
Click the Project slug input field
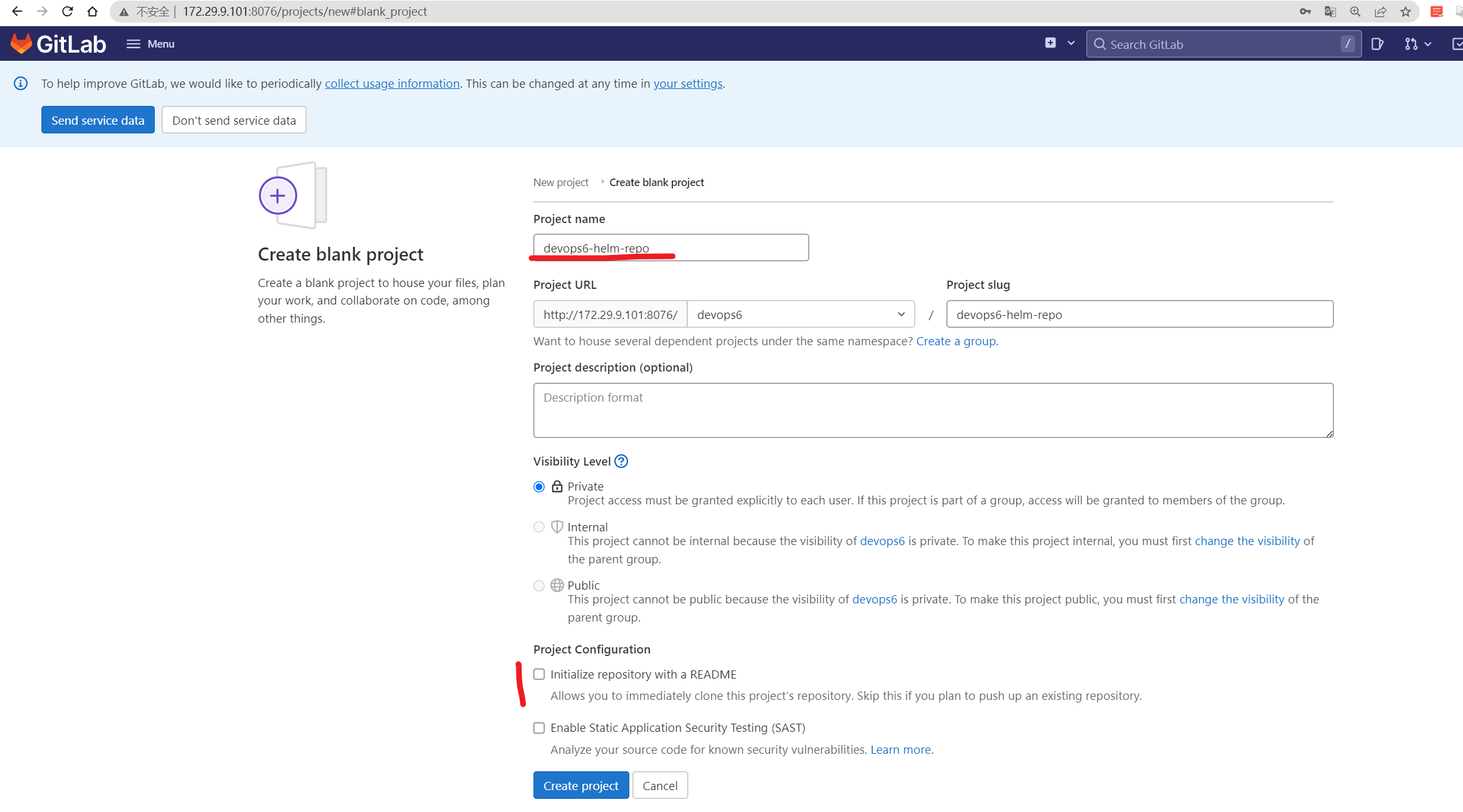coord(1140,314)
